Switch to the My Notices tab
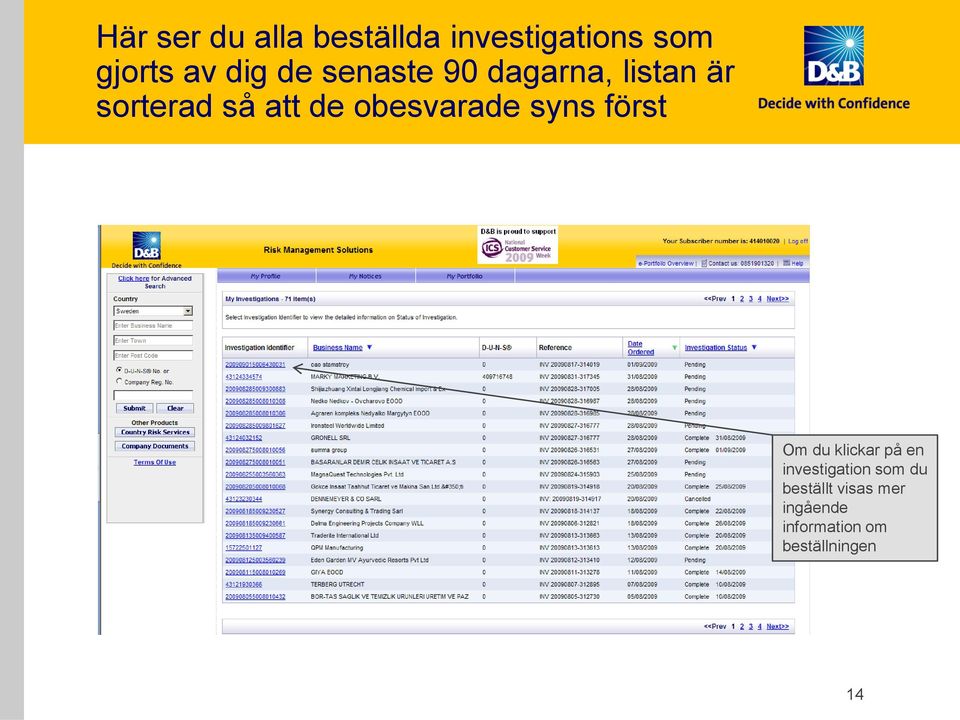 click(x=366, y=276)
